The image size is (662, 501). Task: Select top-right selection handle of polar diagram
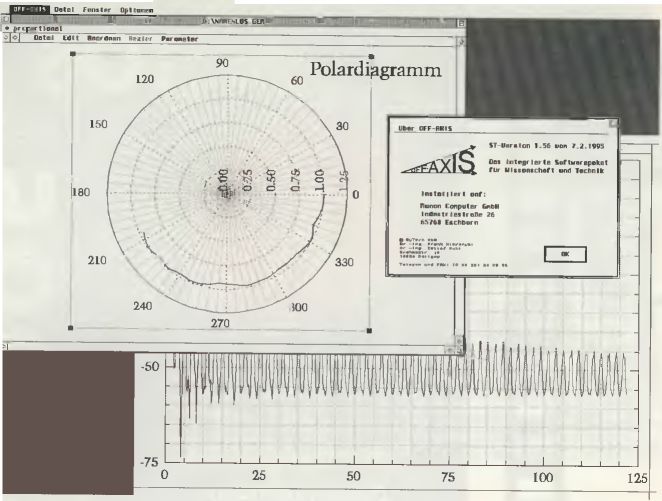pos(371,57)
